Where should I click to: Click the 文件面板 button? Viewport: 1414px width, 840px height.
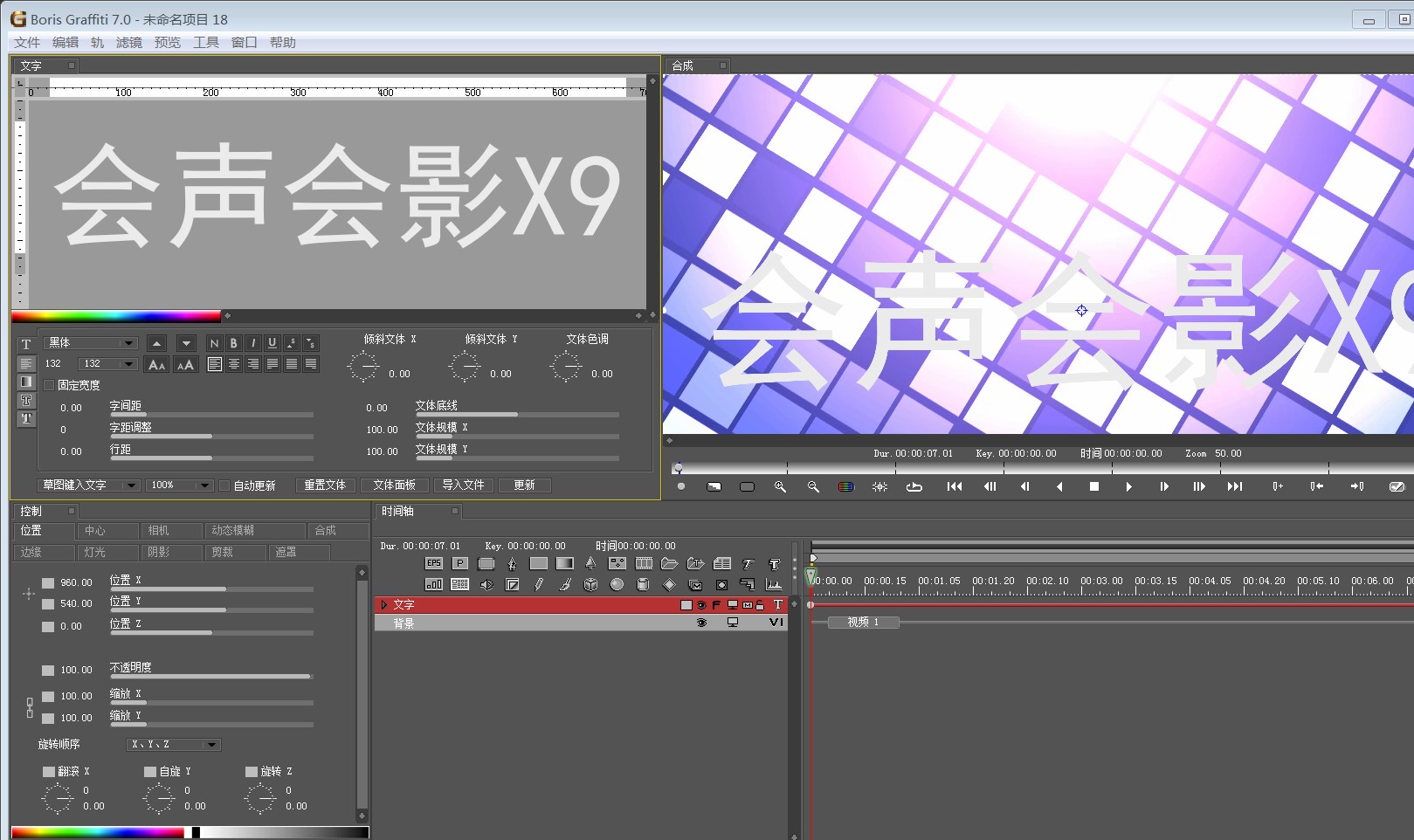click(395, 485)
